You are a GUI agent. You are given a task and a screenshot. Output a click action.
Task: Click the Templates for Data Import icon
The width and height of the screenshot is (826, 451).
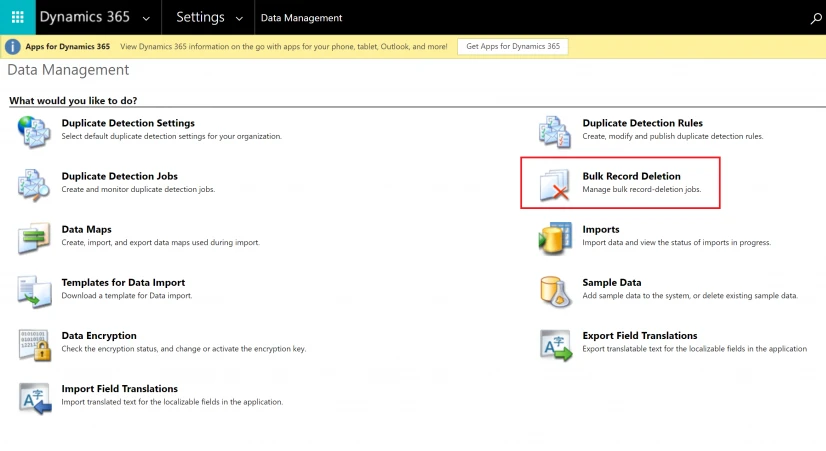click(x=34, y=291)
